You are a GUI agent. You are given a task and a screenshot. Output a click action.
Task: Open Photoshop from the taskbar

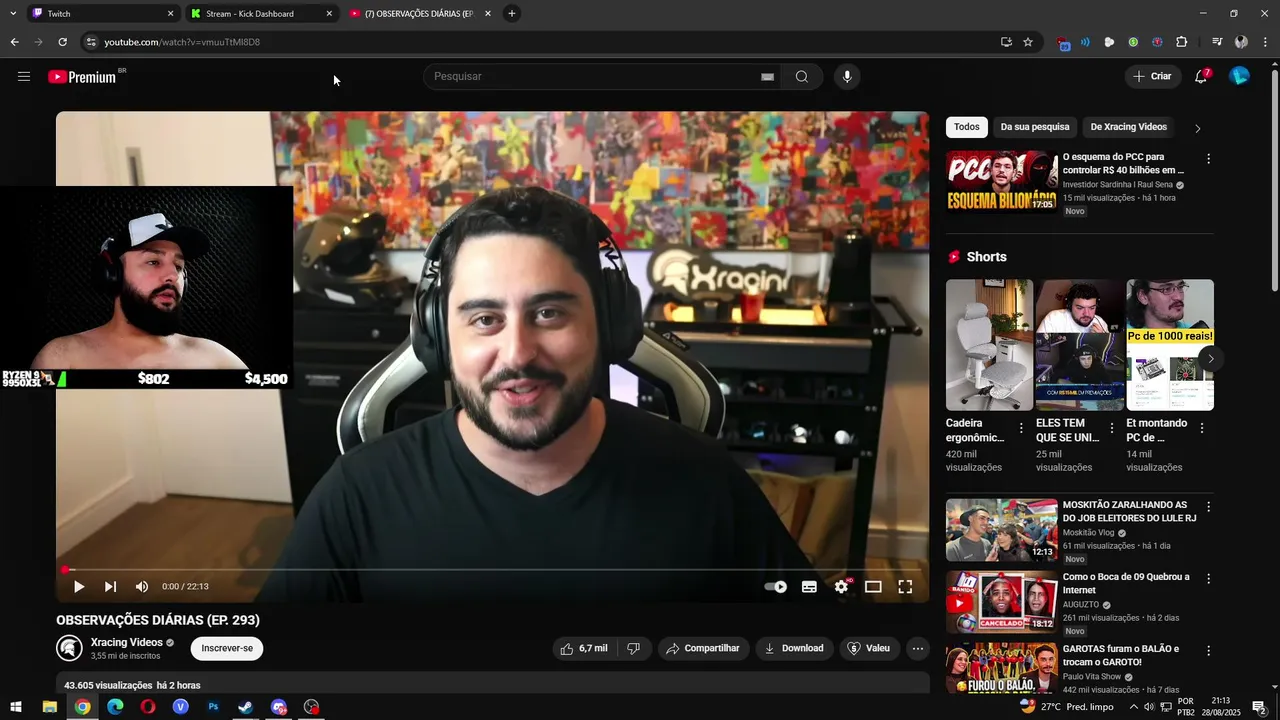[x=213, y=707]
